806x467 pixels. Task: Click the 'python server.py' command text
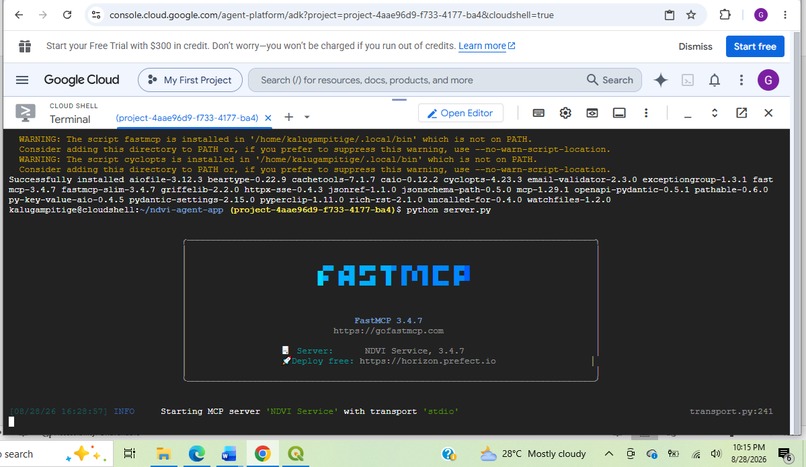(448, 210)
